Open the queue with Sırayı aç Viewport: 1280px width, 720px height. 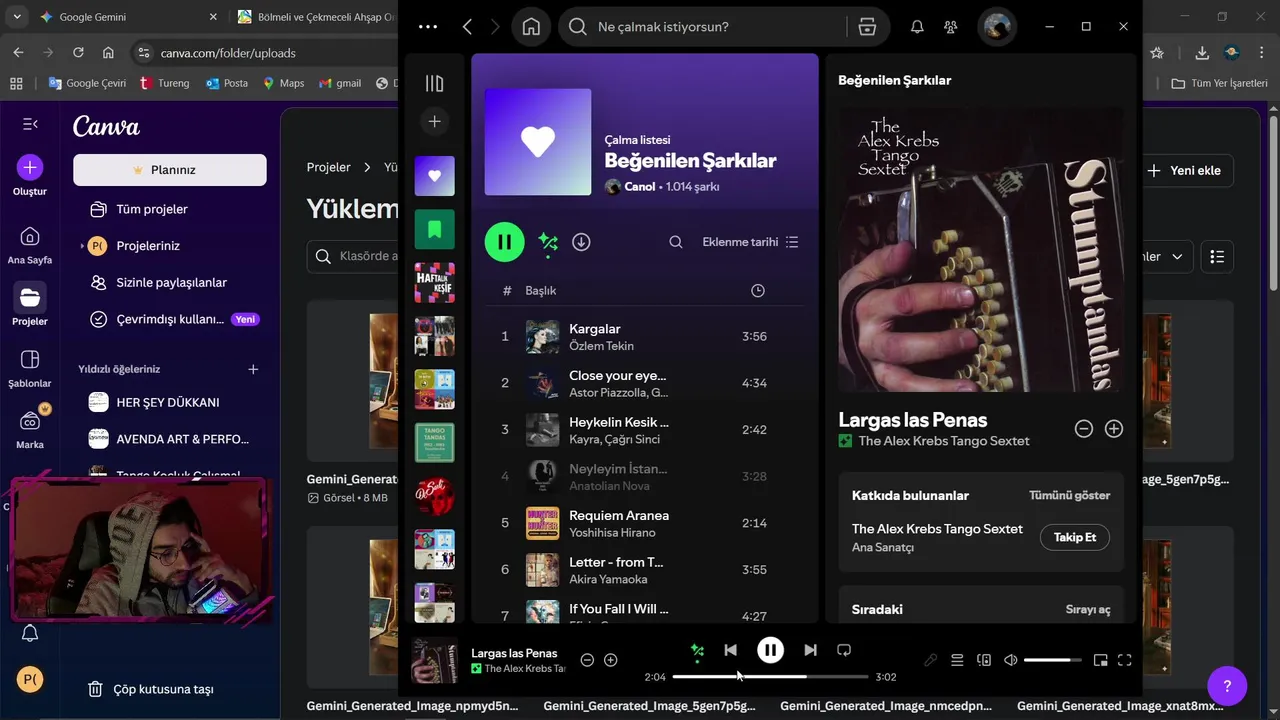(x=1088, y=610)
